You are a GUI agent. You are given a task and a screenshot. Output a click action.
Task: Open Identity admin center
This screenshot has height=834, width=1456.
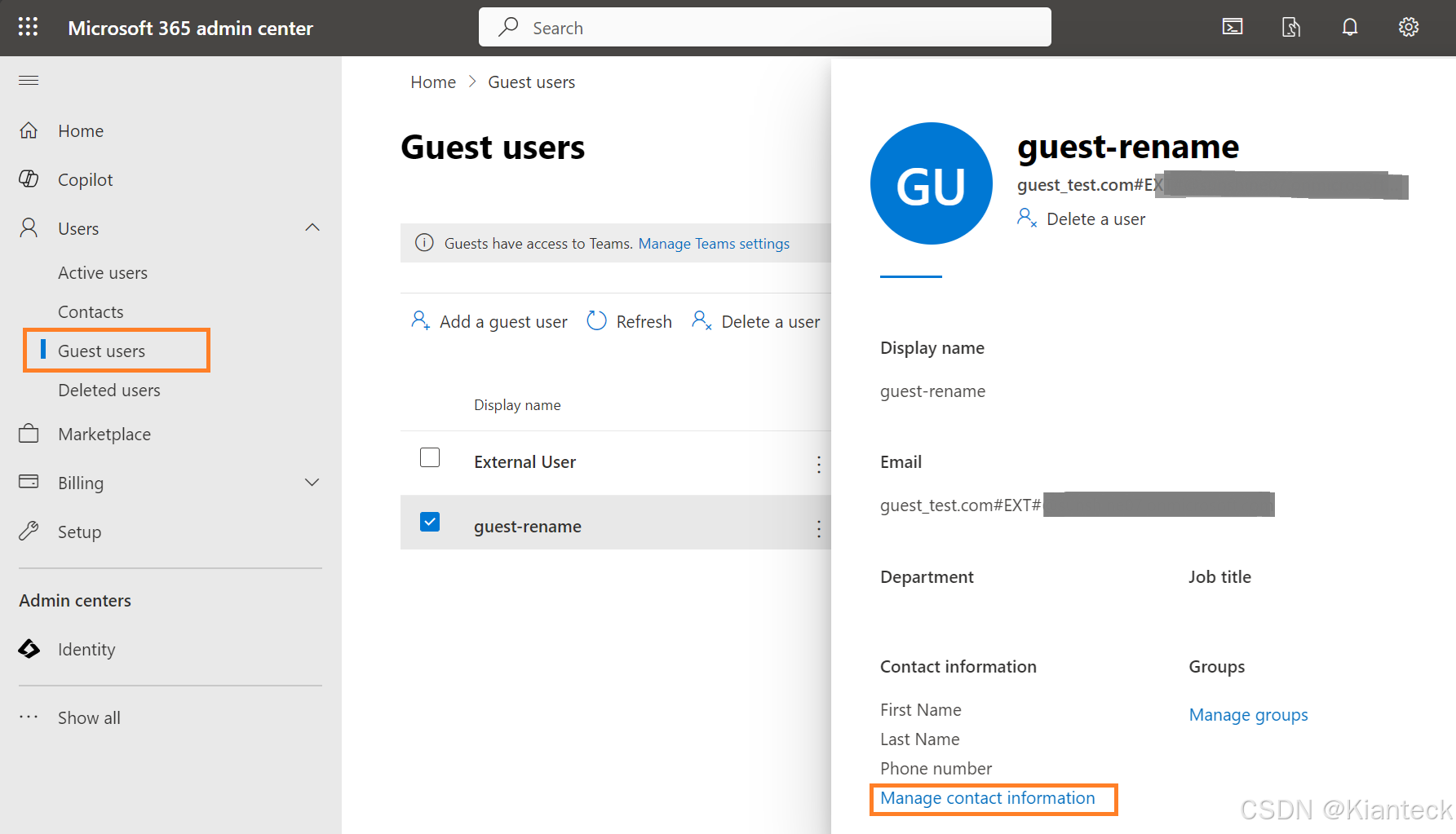(x=86, y=650)
